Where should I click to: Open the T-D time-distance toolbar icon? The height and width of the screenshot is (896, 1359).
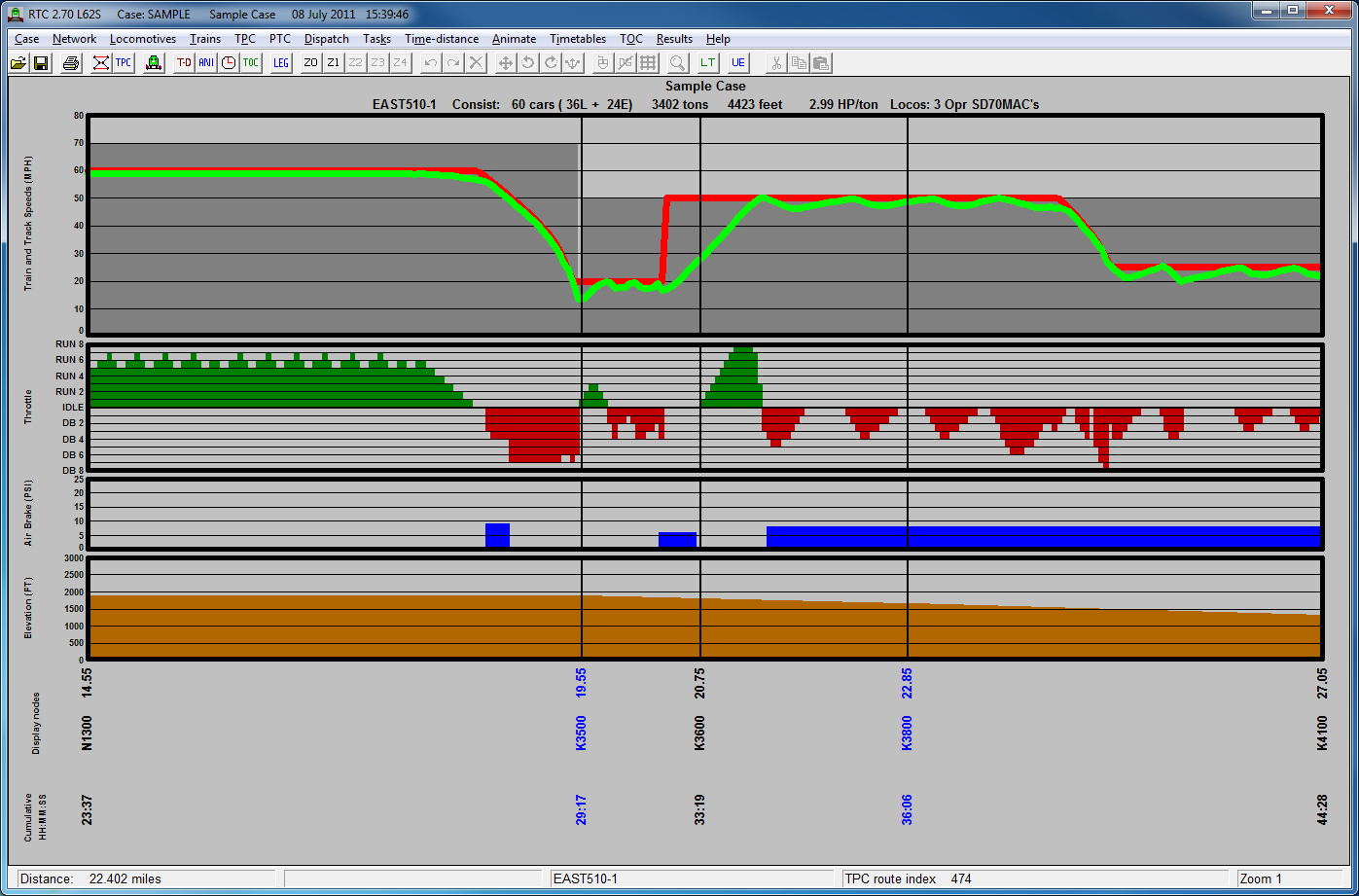184,63
